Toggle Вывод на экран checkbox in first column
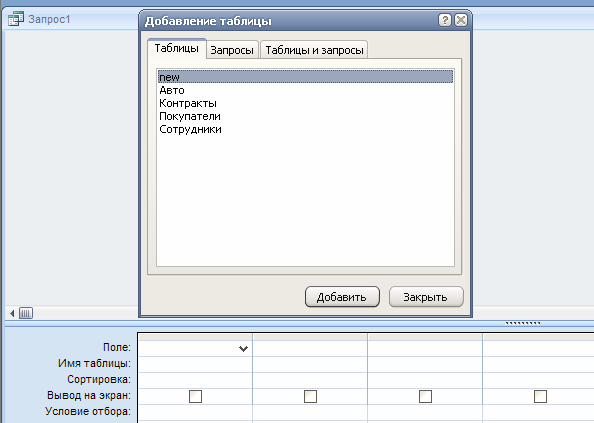The height and width of the screenshot is (423, 594). [195, 396]
